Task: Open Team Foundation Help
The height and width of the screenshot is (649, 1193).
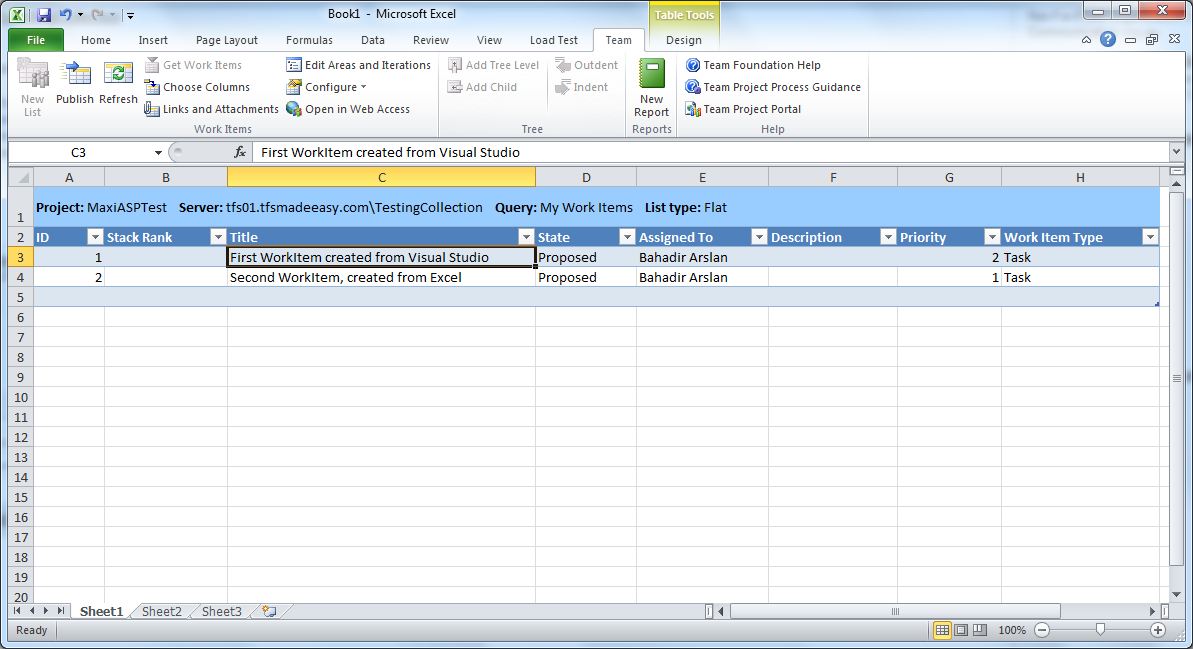Action: pos(752,65)
